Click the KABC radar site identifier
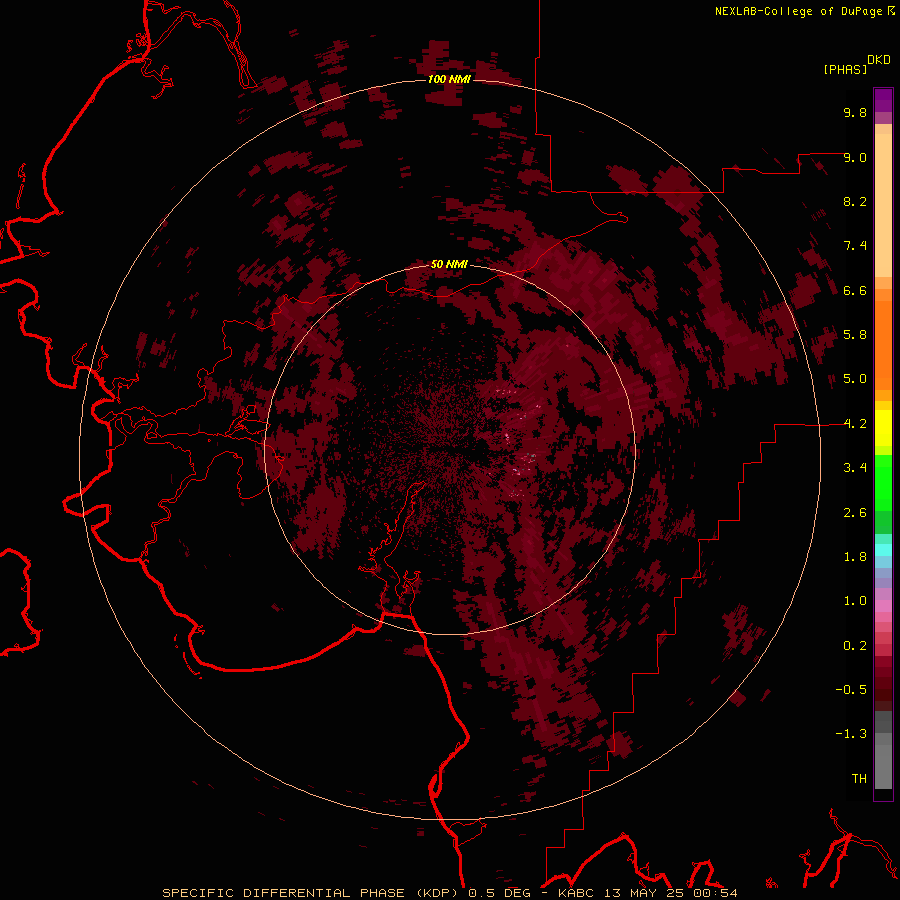Screen dimensions: 900x900 click(x=576, y=893)
